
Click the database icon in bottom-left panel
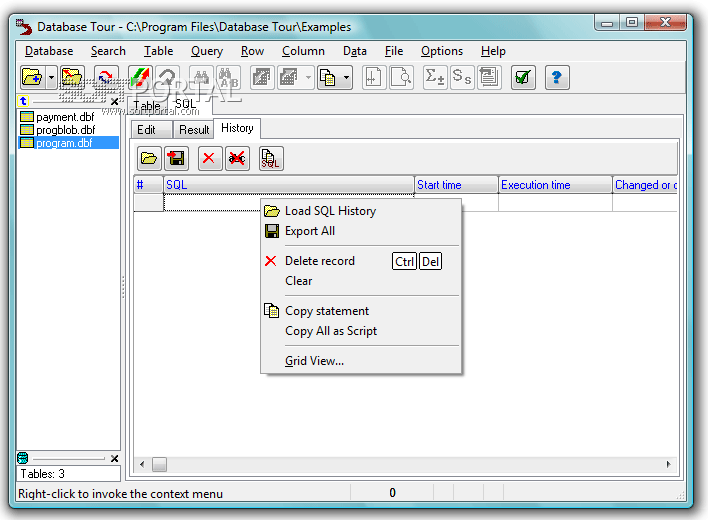[x=23, y=458]
